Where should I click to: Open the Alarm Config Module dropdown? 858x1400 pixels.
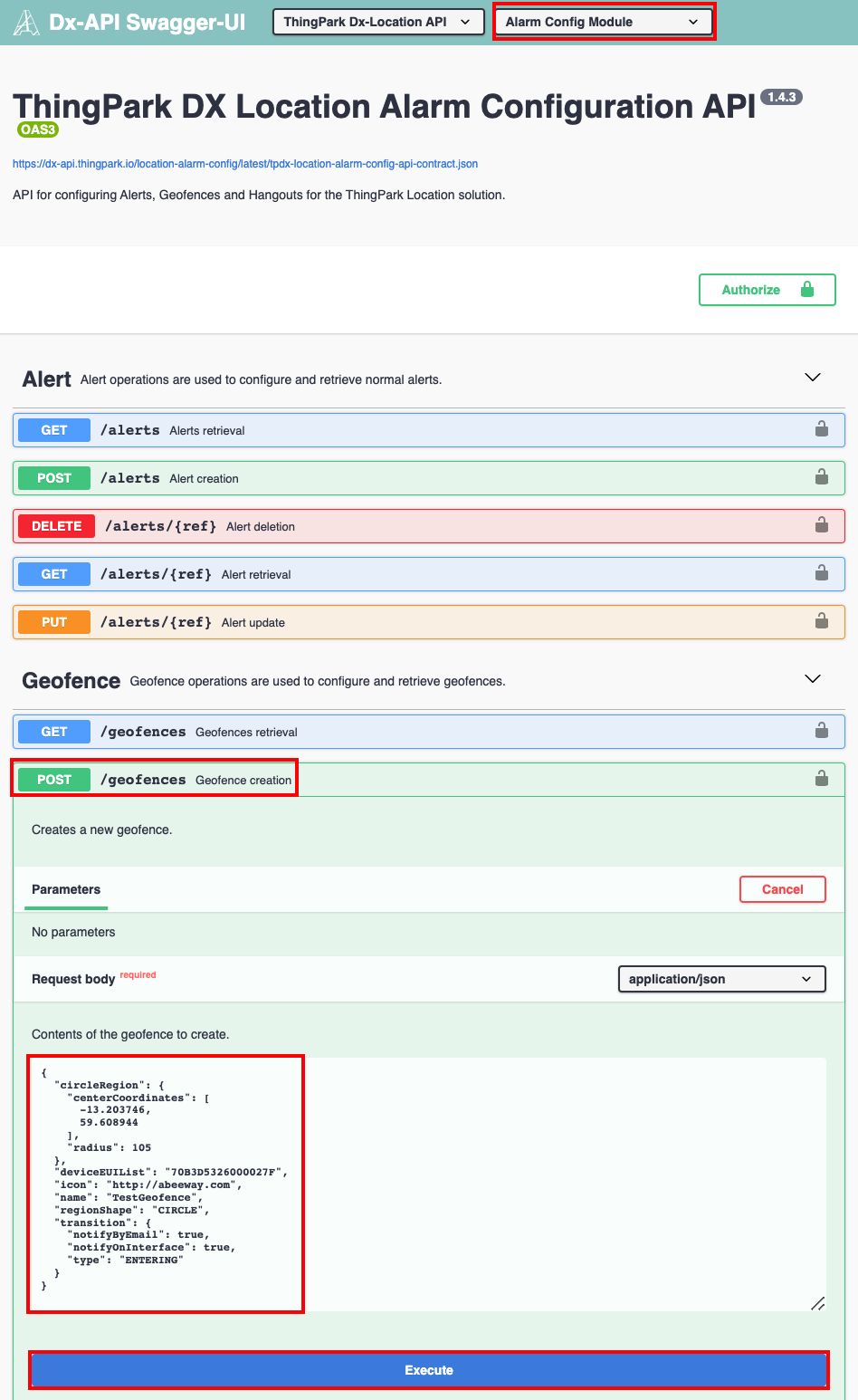(x=604, y=22)
